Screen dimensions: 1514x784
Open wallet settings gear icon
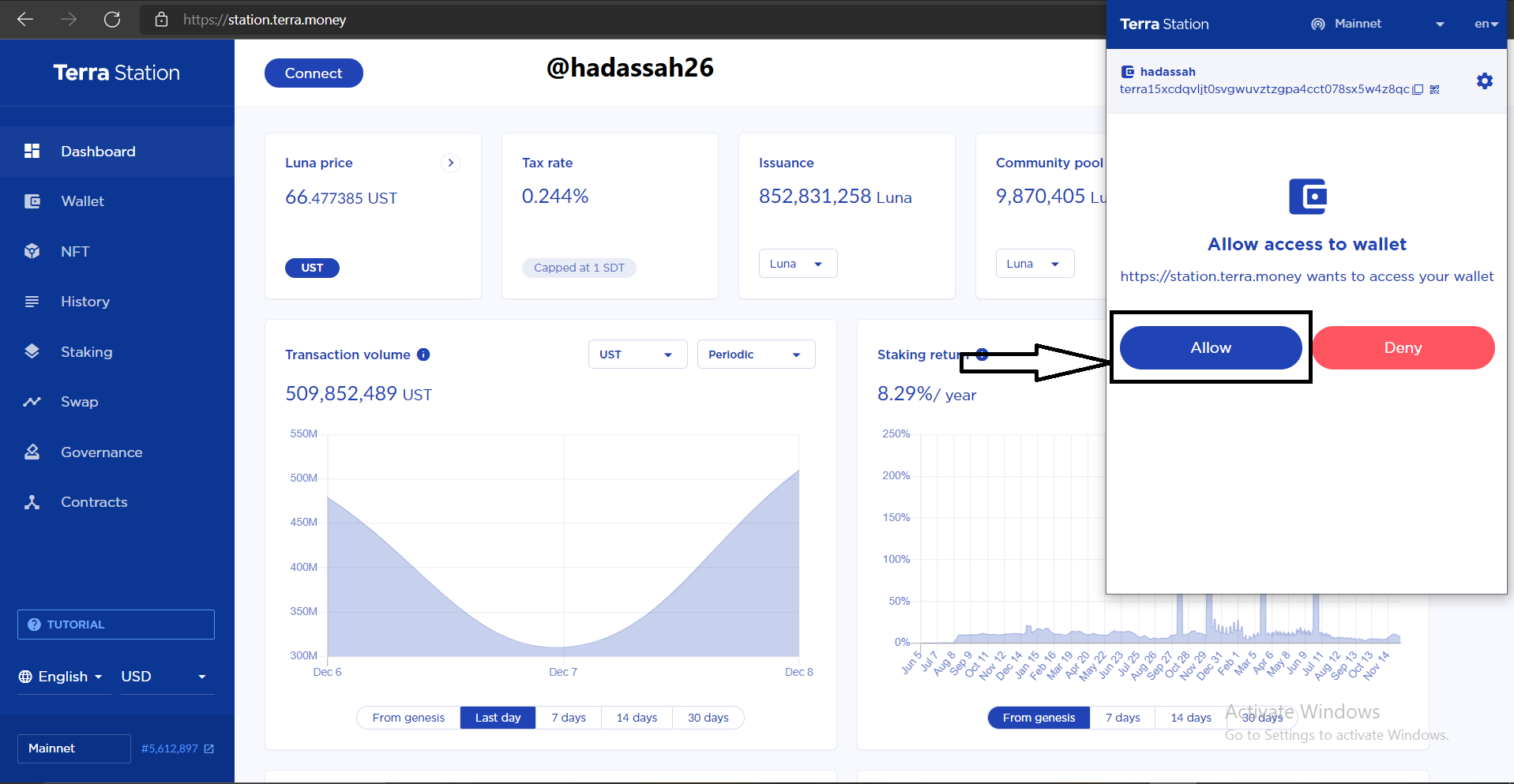1485,81
